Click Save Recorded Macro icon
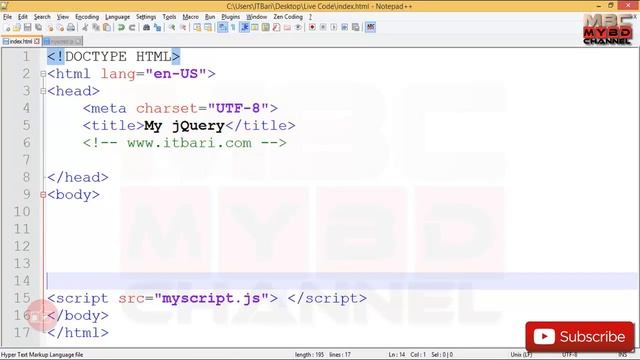 355,27
